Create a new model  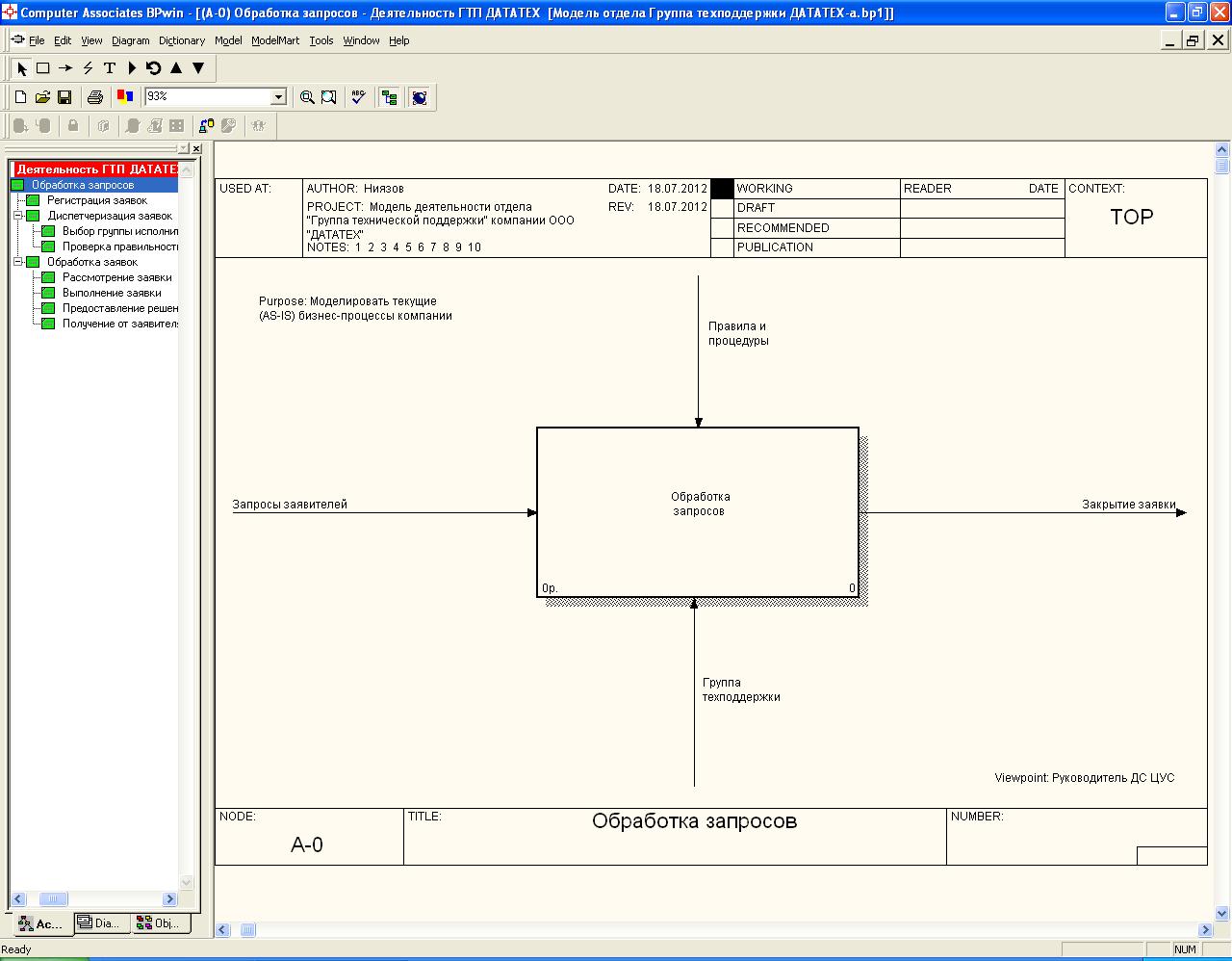20,97
